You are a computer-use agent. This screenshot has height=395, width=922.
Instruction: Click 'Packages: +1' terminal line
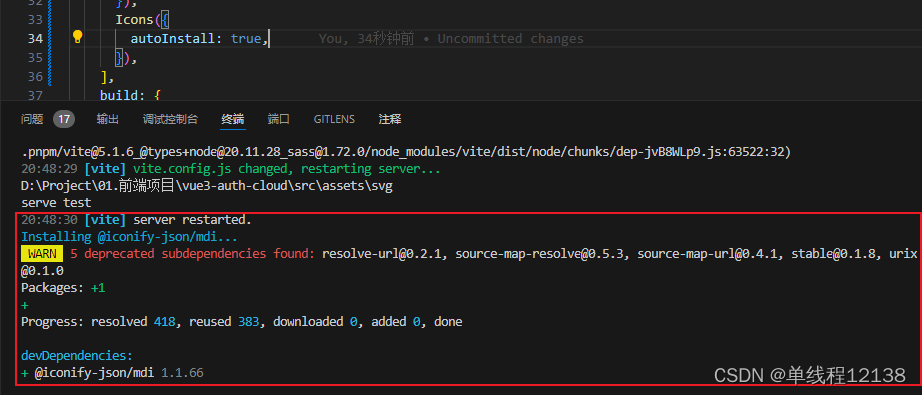tap(64, 288)
